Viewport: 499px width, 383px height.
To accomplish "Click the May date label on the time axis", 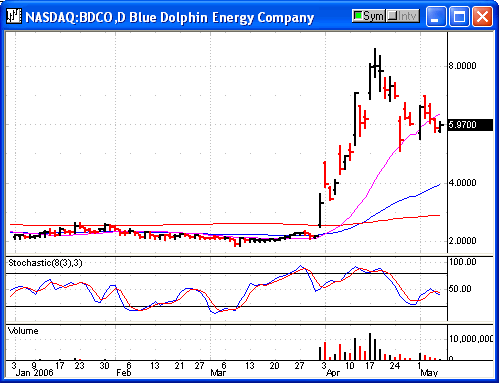I will (429, 373).
